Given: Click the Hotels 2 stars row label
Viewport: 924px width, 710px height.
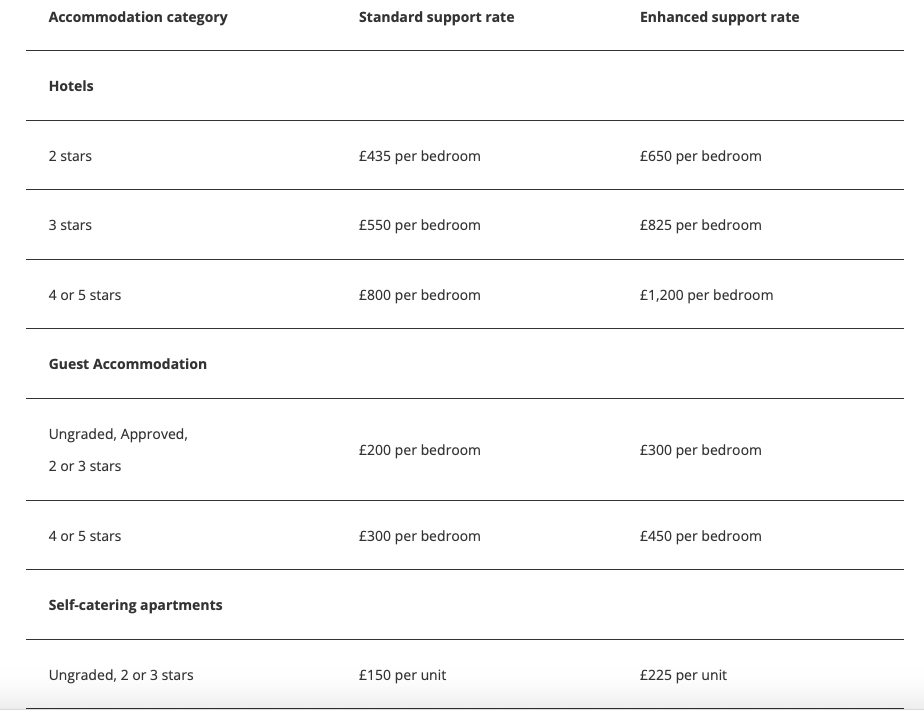Looking at the screenshot, I should [70, 156].
